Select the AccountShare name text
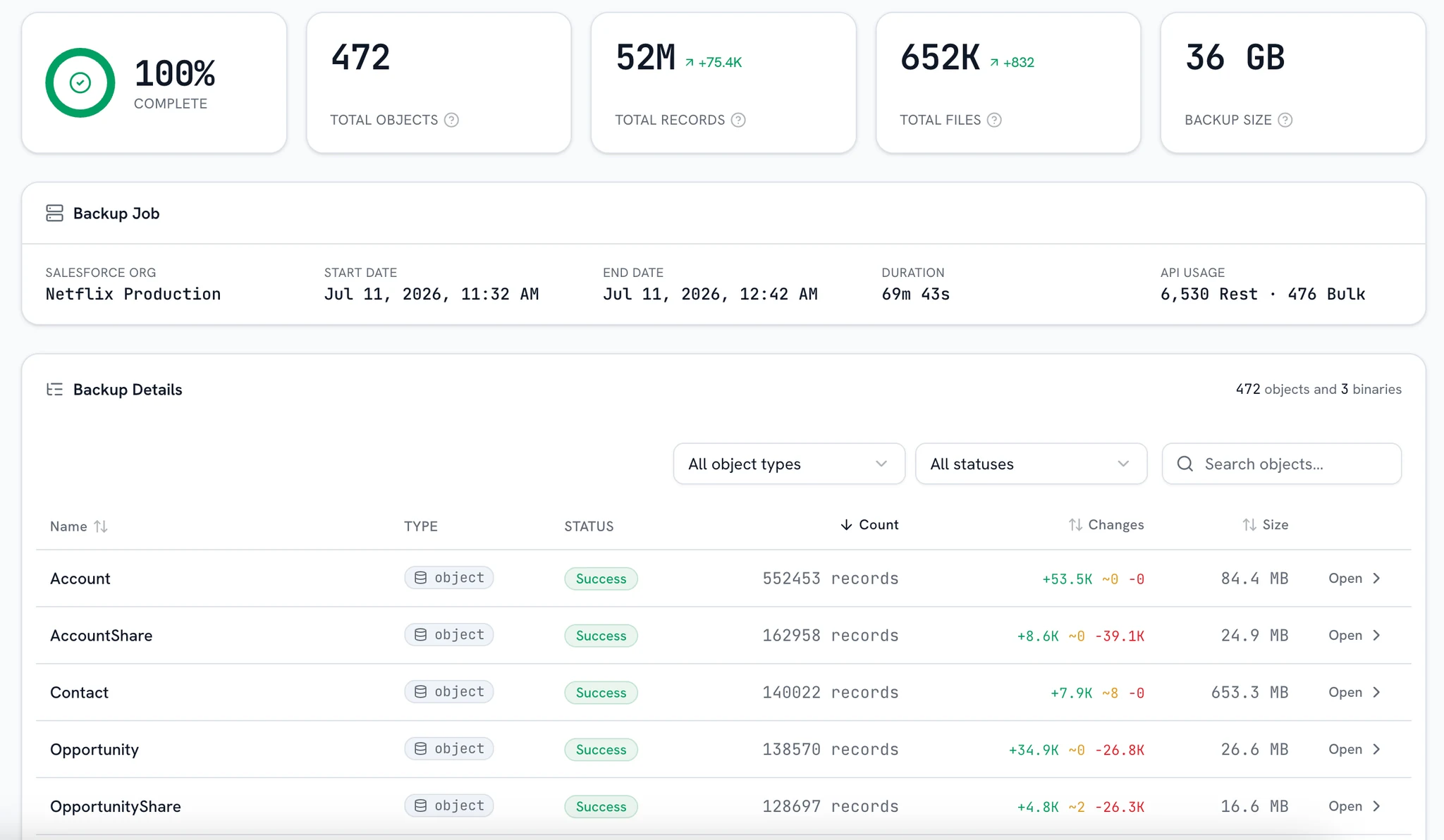Screen dimensions: 1444x840 (101, 636)
